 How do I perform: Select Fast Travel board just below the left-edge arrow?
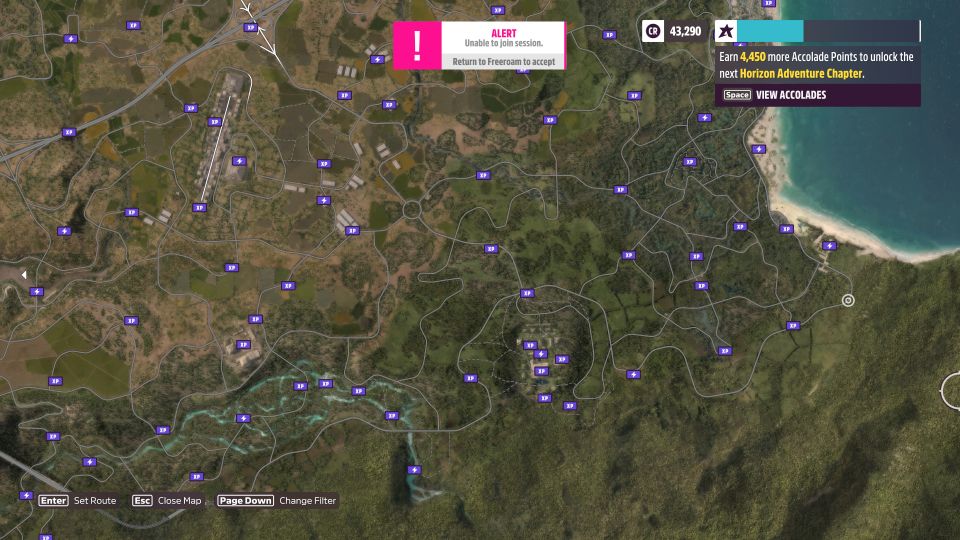[36, 291]
